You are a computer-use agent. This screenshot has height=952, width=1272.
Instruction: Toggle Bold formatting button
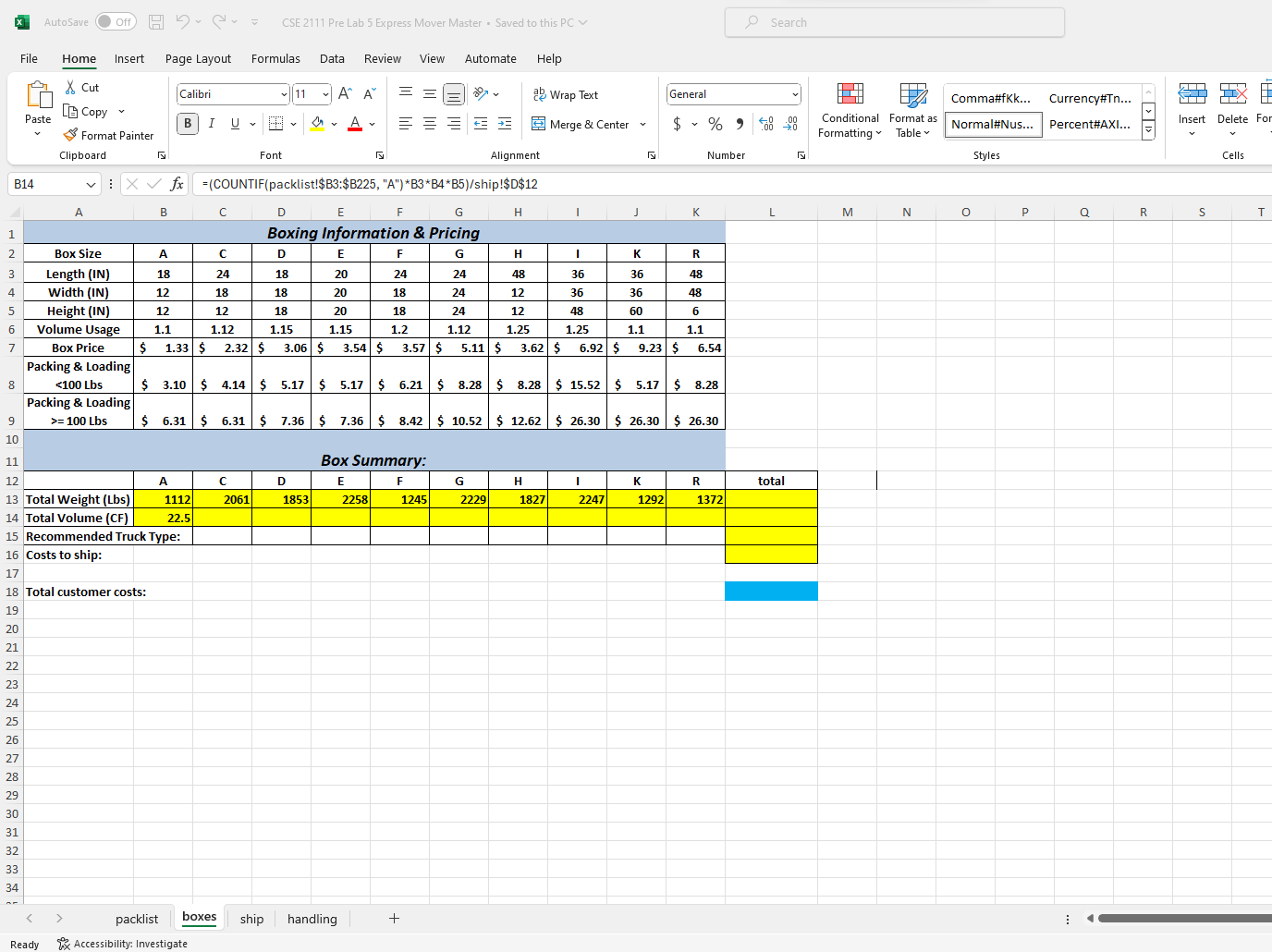pyautogui.click(x=188, y=124)
